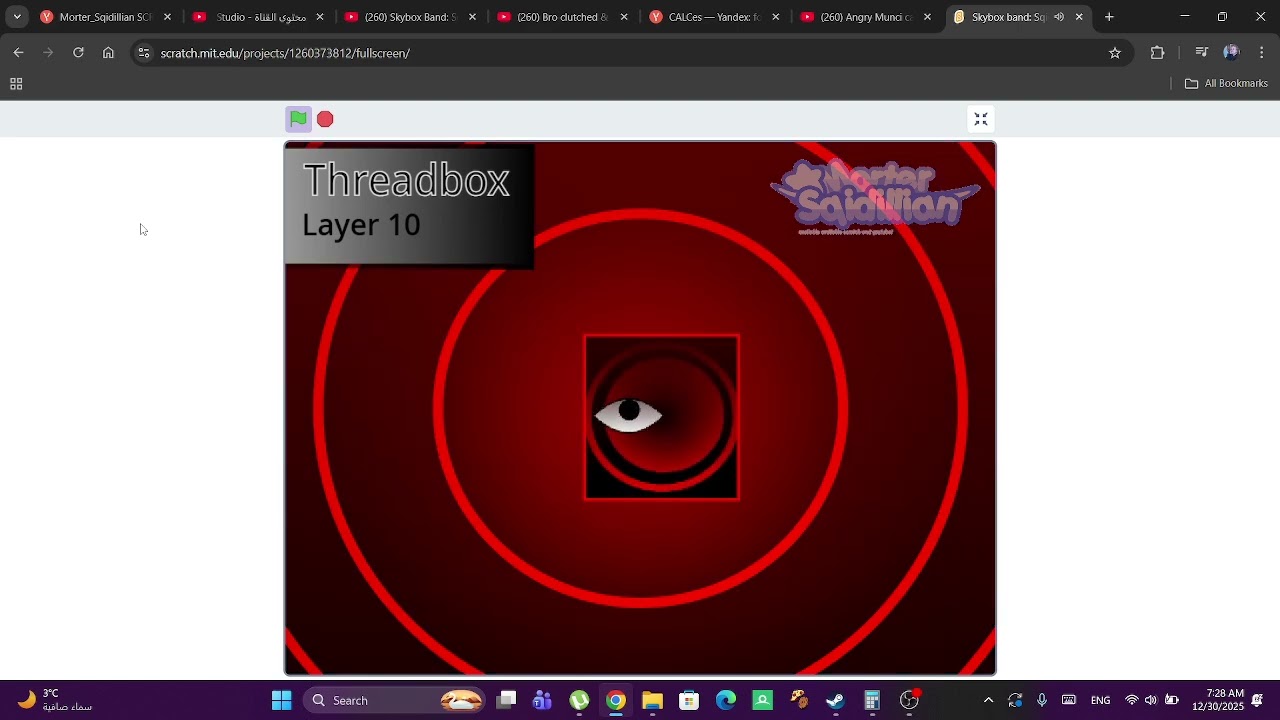Close the Skybox band Scratch tab
This screenshot has height=720, width=1280.
pos(1079,17)
